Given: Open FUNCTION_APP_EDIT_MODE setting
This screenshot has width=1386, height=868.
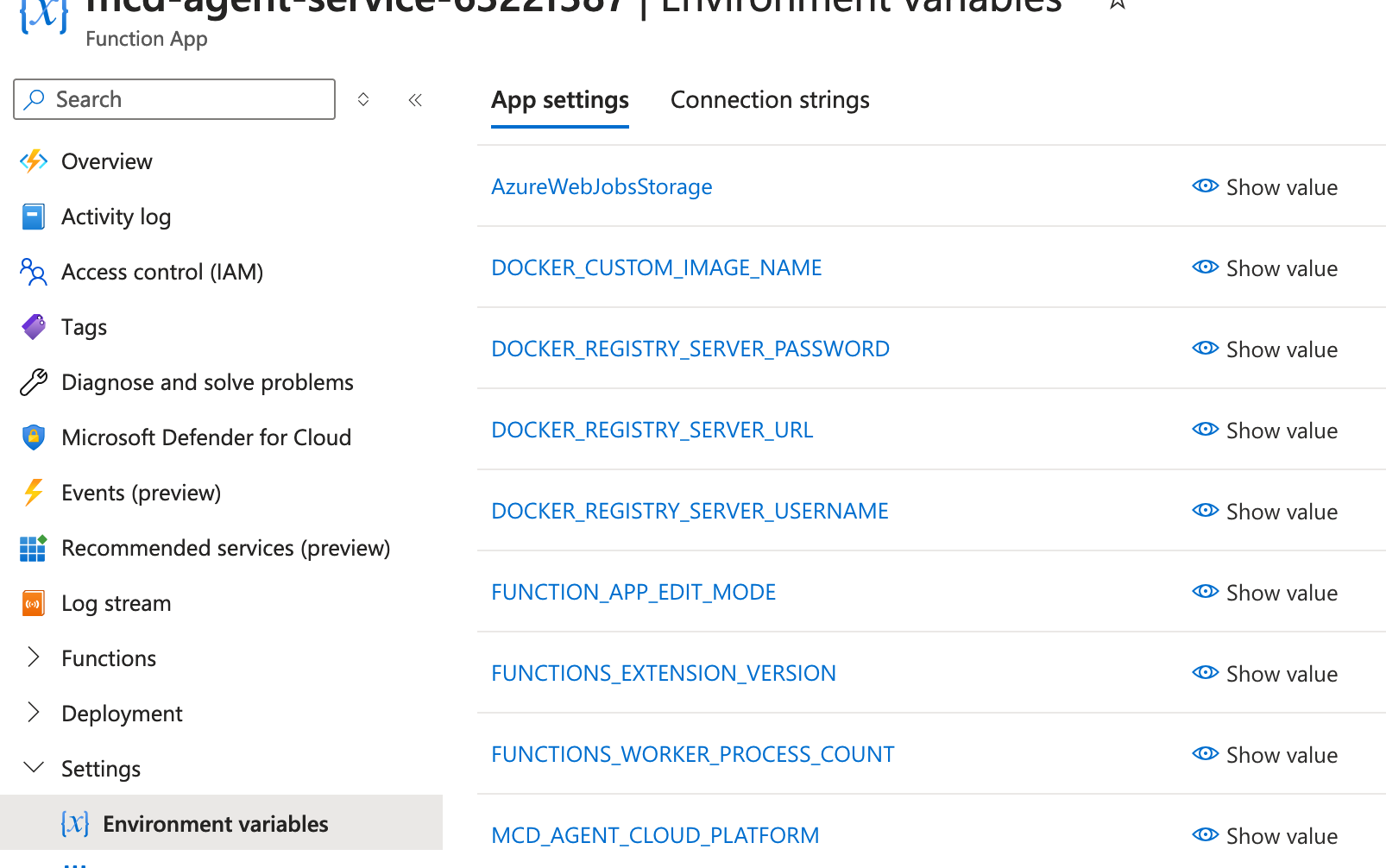Looking at the screenshot, I should click(633, 593).
